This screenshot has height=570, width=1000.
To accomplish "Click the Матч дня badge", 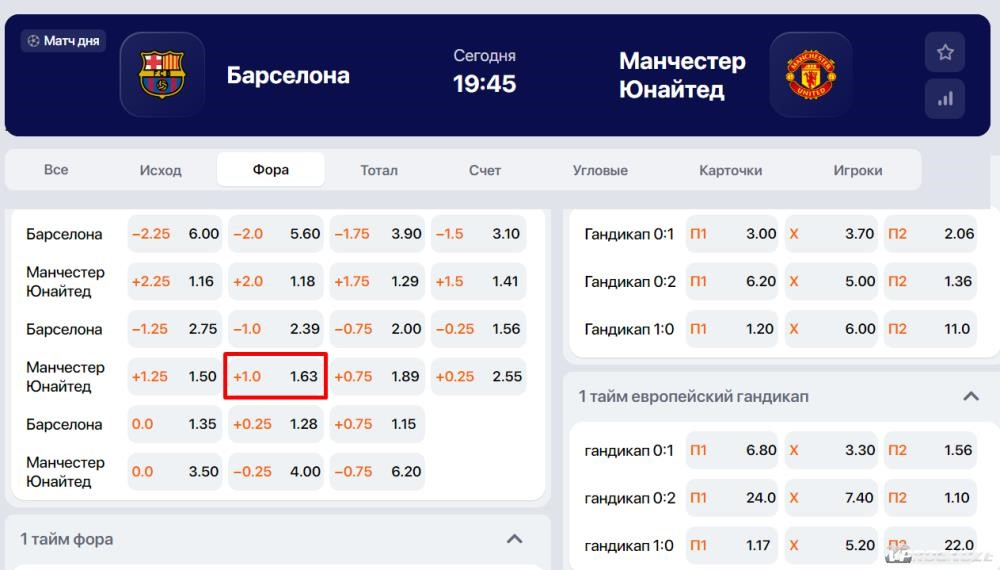I will tap(63, 41).
